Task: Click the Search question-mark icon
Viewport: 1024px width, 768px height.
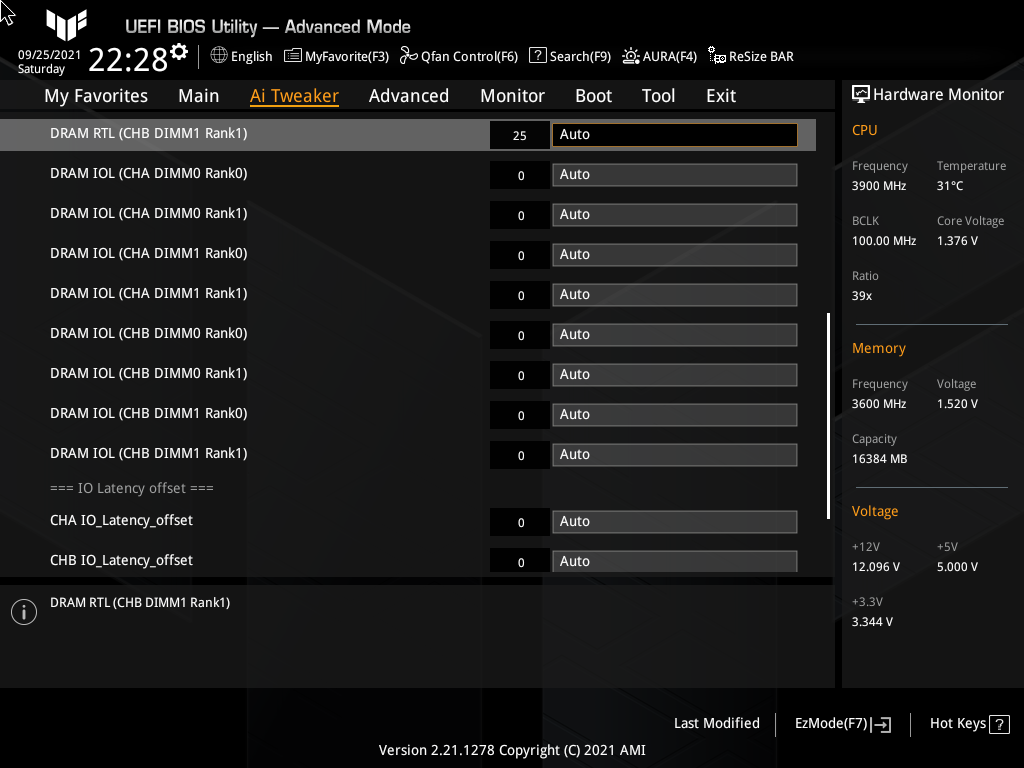Action: 537,56
